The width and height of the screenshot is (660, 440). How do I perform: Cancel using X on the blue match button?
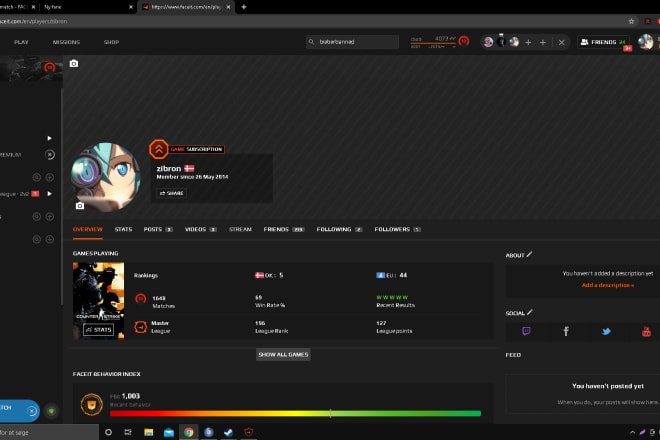[32, 411]
